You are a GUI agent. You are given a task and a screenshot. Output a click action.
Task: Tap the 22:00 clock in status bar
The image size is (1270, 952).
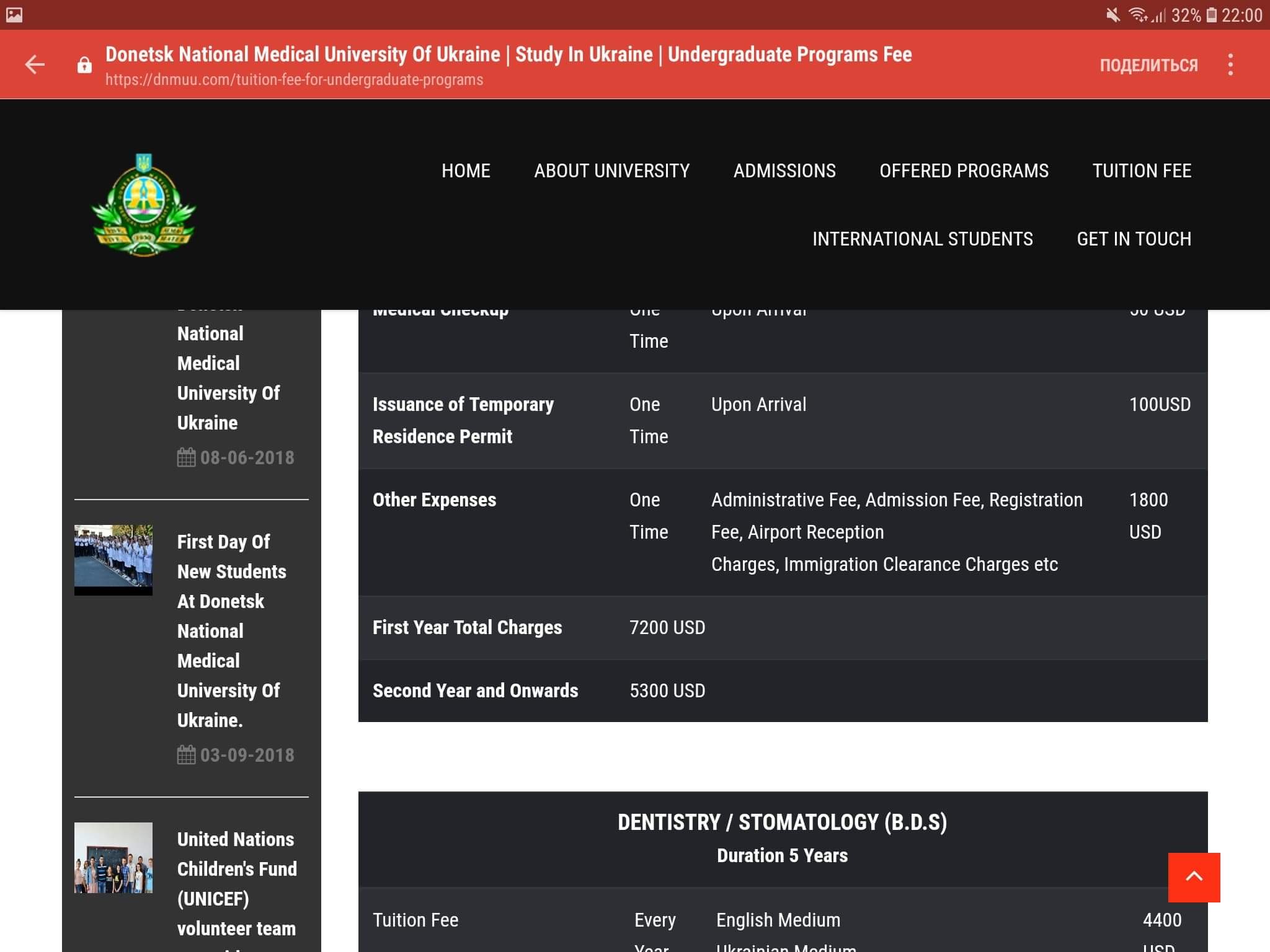(x=1242, y=15)
